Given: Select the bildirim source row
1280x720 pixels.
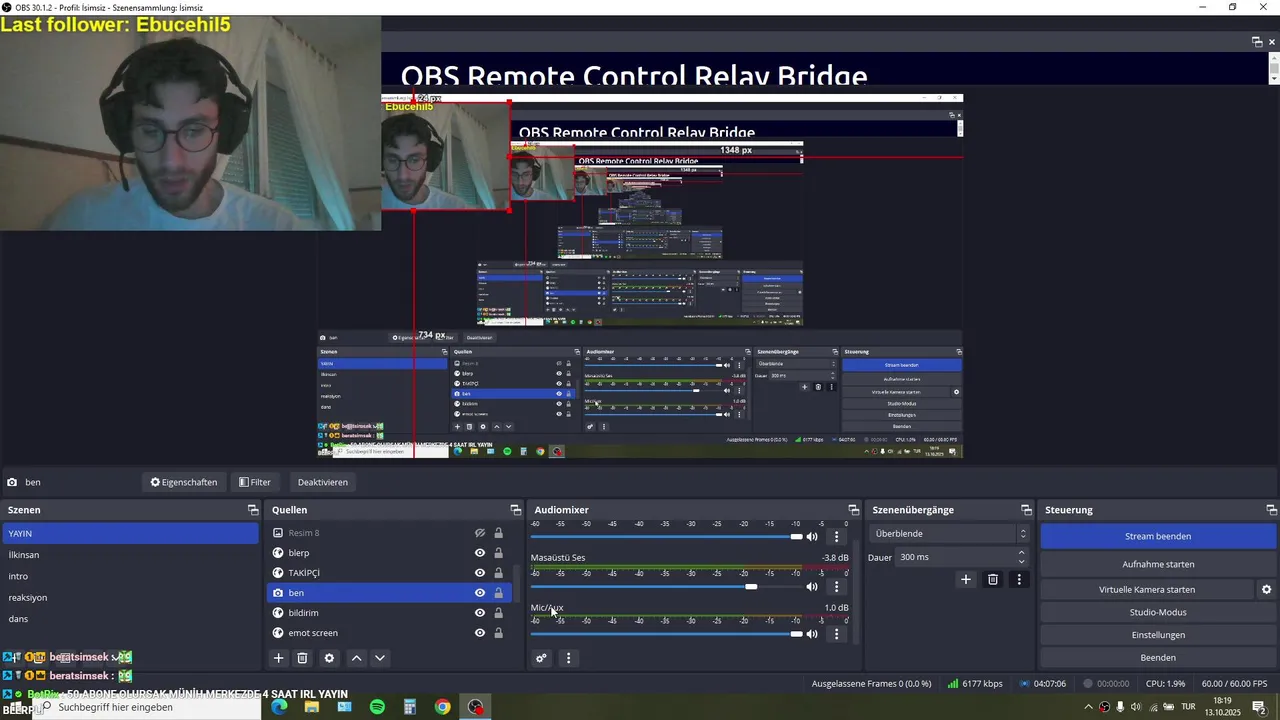Looking at the screenshot, I should (389, 613).
